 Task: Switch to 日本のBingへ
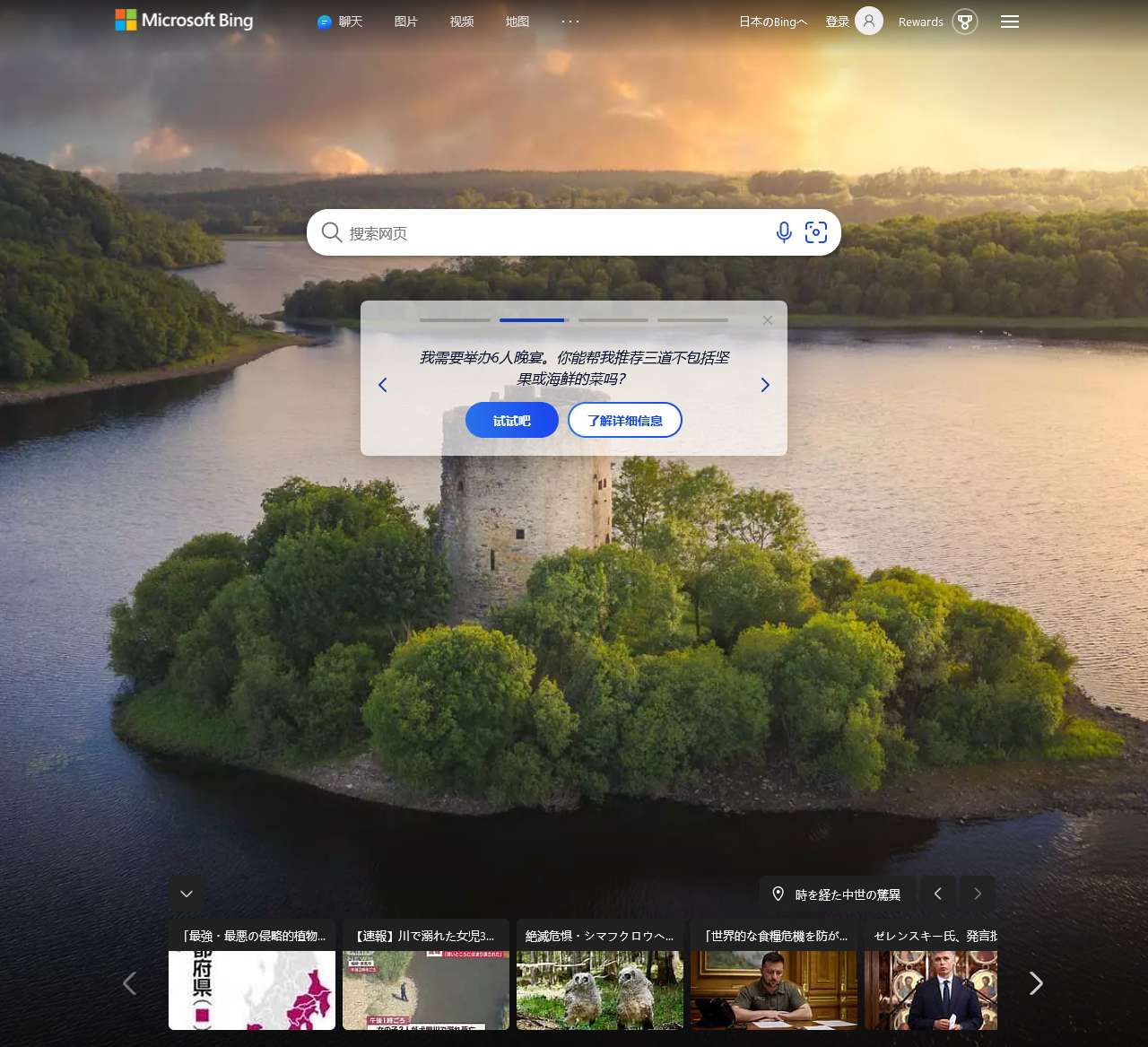coord(773,22)
